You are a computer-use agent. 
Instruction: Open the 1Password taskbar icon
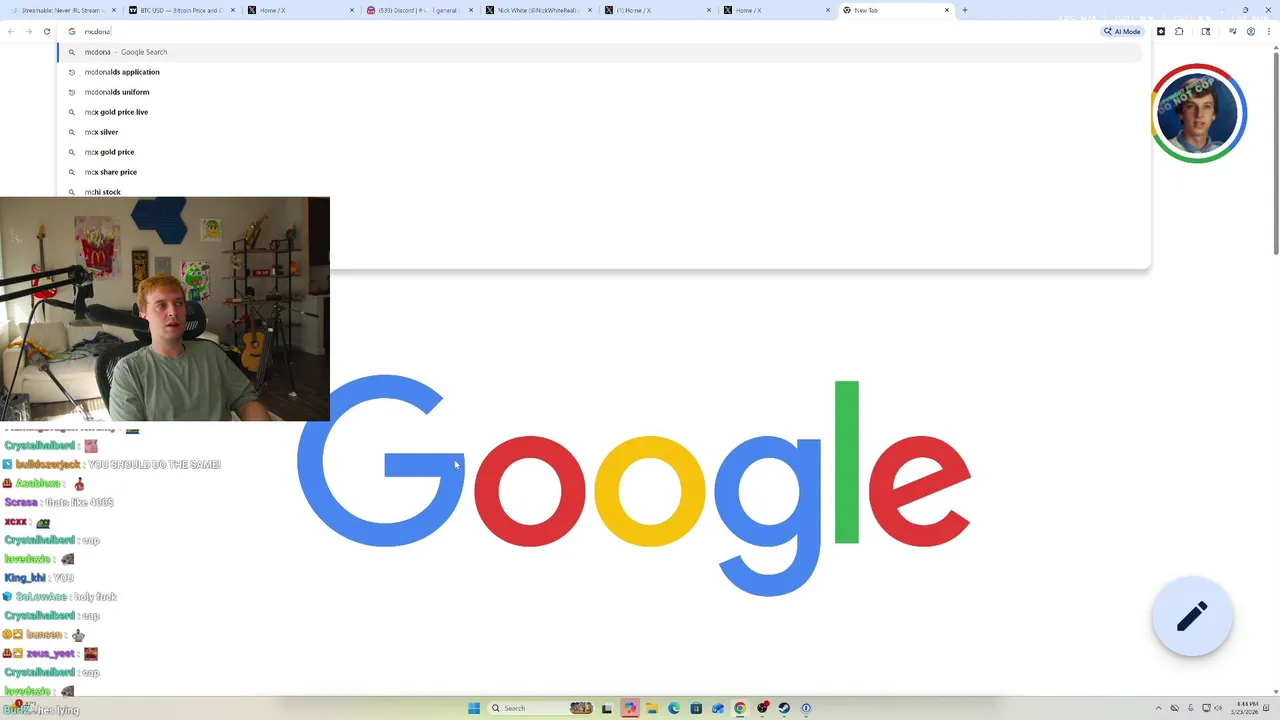806,708
